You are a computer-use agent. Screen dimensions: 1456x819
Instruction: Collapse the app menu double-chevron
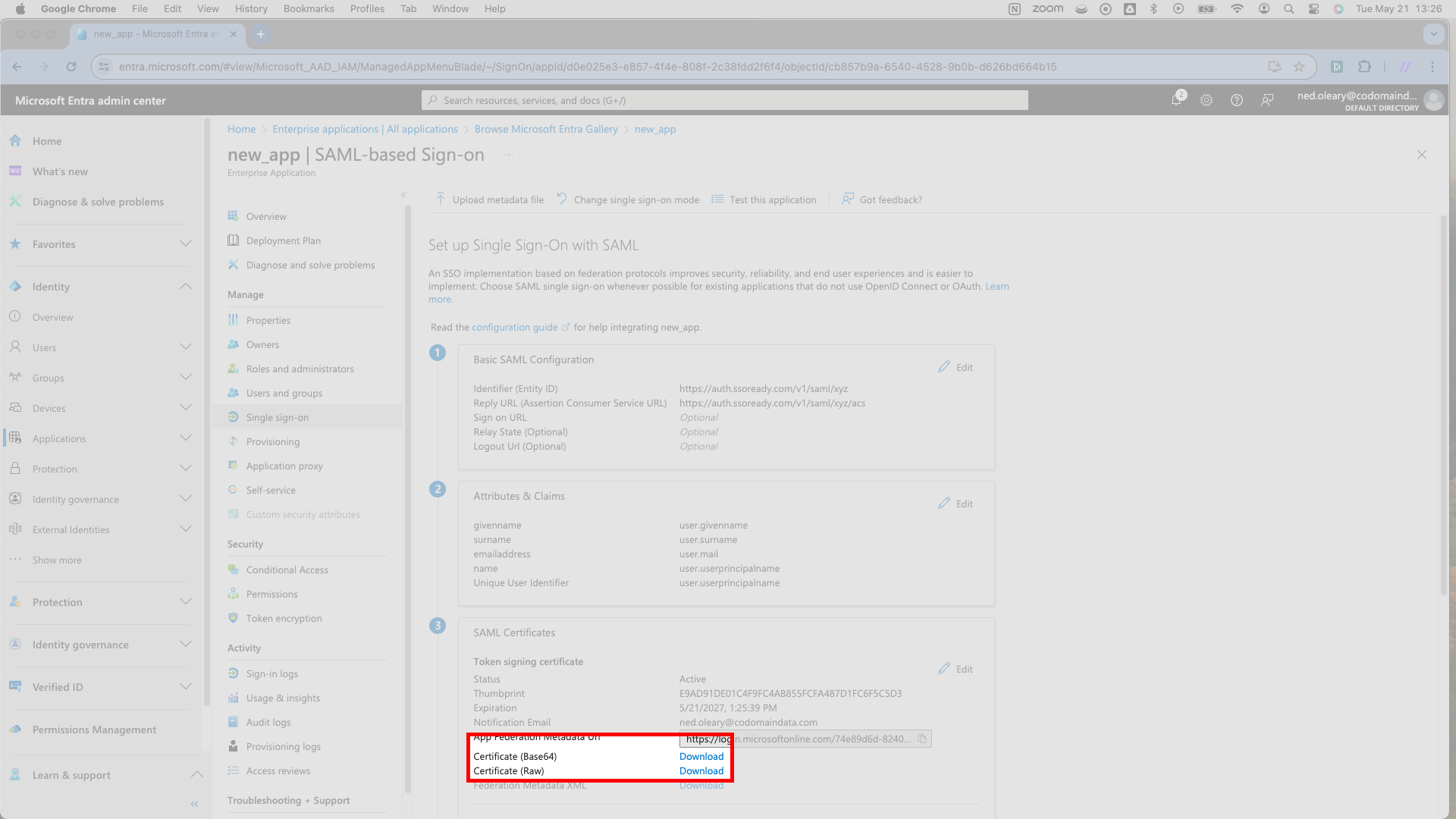[403, 195]
